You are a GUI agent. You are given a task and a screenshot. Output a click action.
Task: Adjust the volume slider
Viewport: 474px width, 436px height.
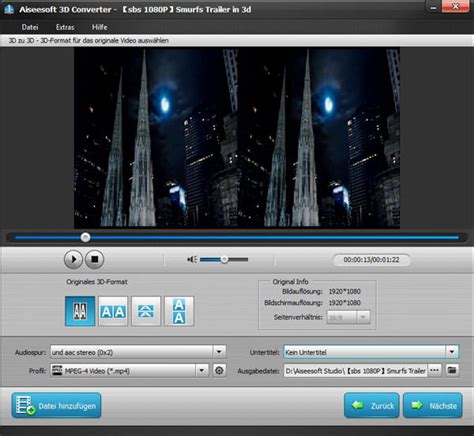[x=224, y=259]
